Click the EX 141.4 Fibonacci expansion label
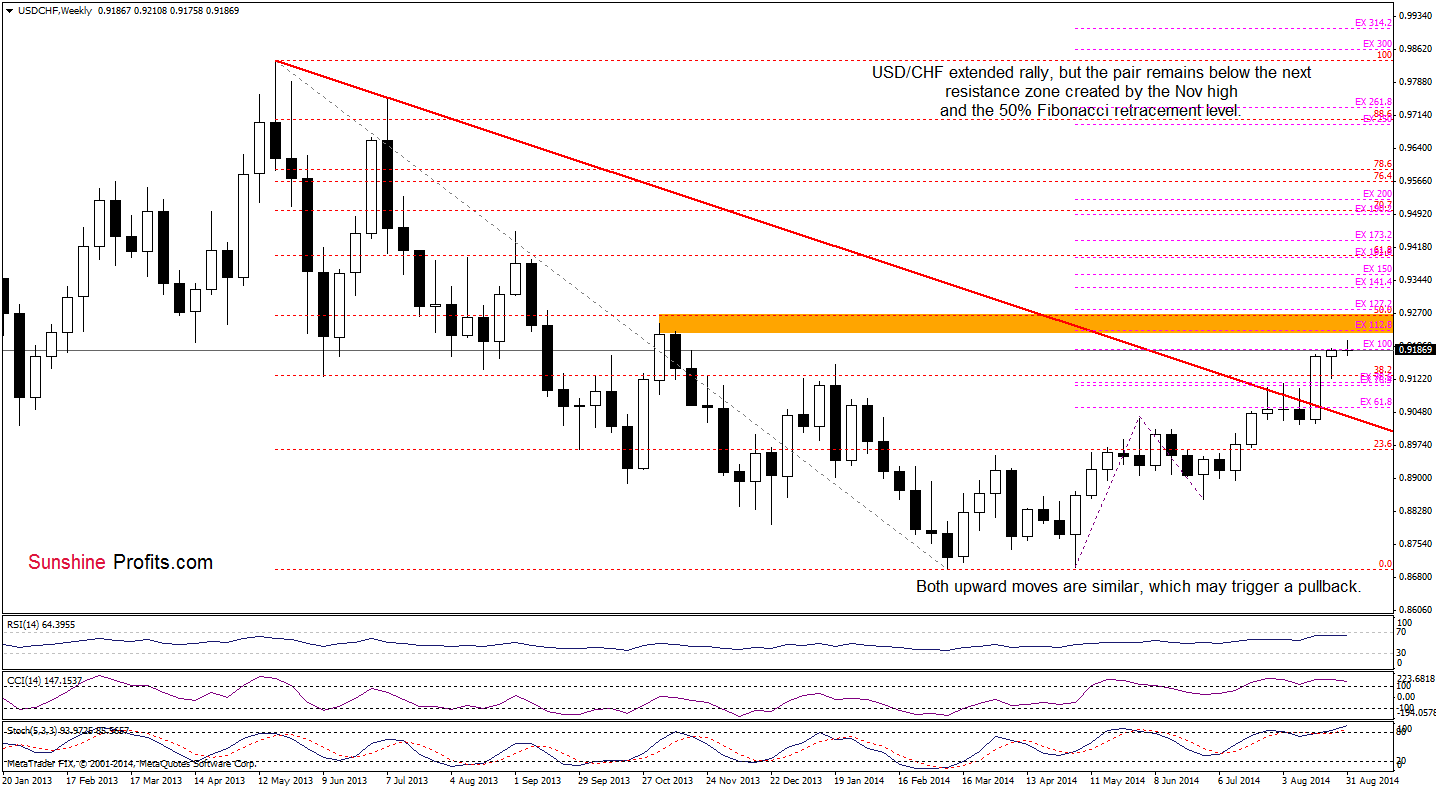 (x=1373, y=283)
